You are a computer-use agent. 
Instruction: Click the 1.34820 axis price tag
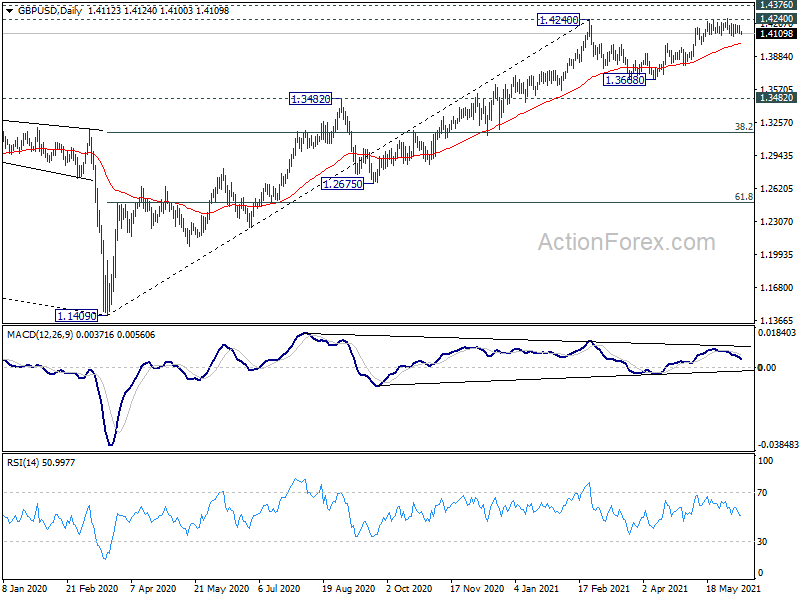tap(776, 98)
